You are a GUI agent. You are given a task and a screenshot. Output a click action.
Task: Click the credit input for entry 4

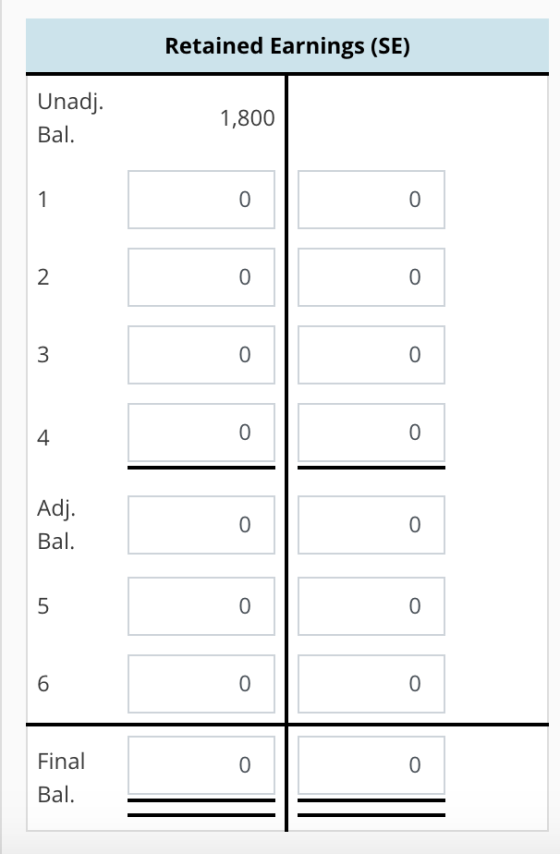(372, 432)
